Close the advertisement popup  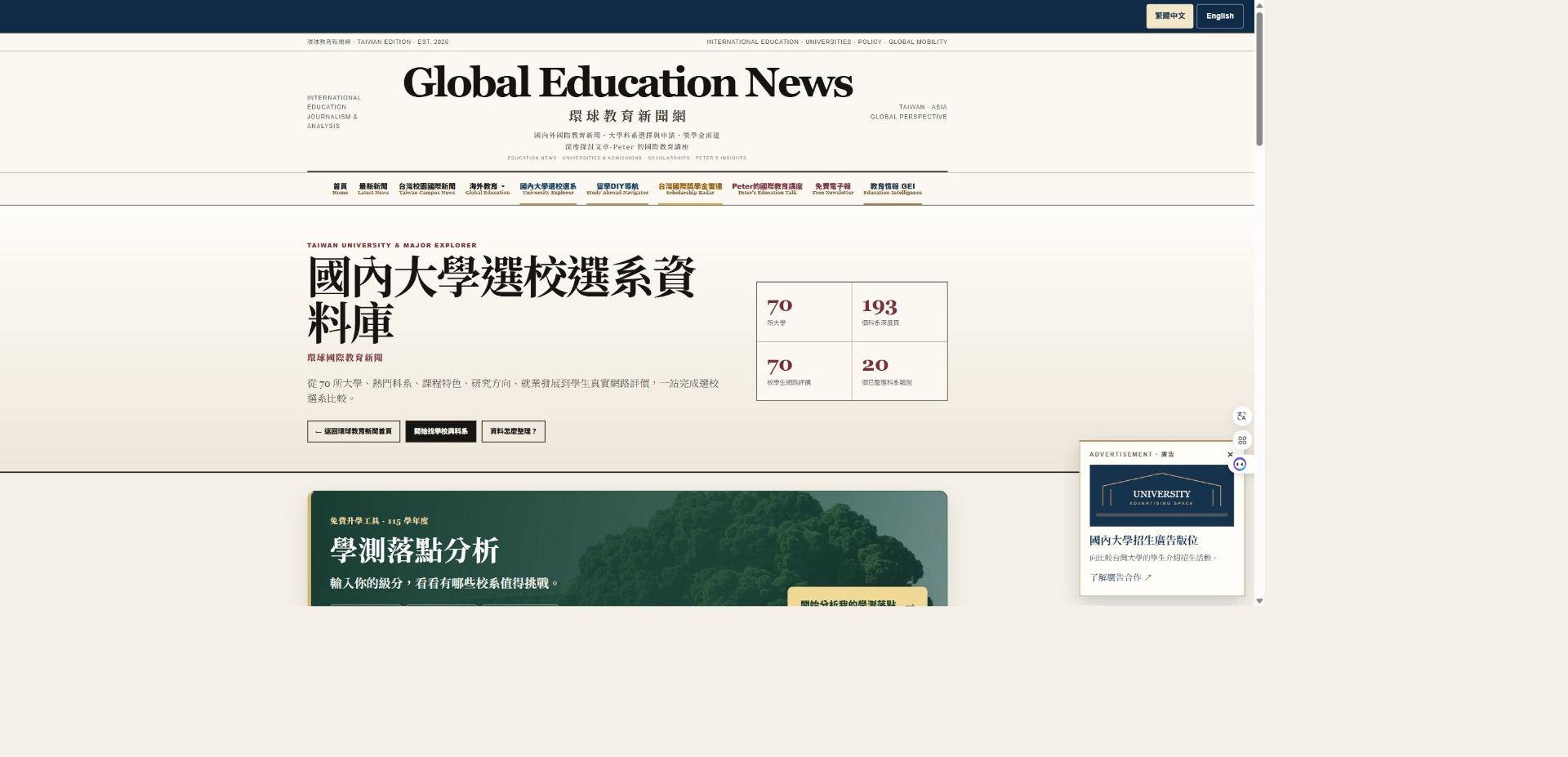pyautogui.click(x=1230, y=455)
